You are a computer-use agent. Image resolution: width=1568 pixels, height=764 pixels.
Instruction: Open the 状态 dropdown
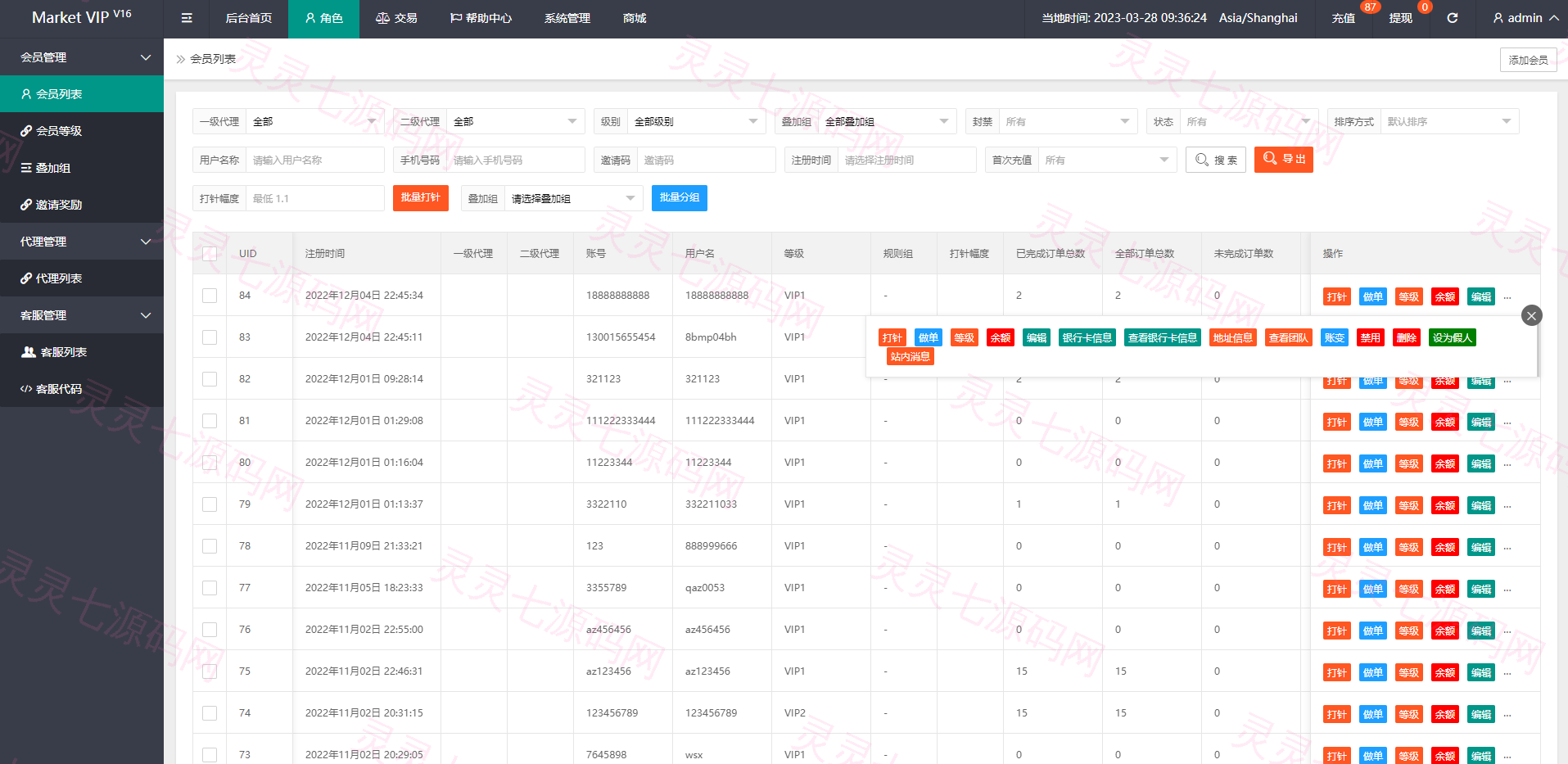[x=1249, y=121]
